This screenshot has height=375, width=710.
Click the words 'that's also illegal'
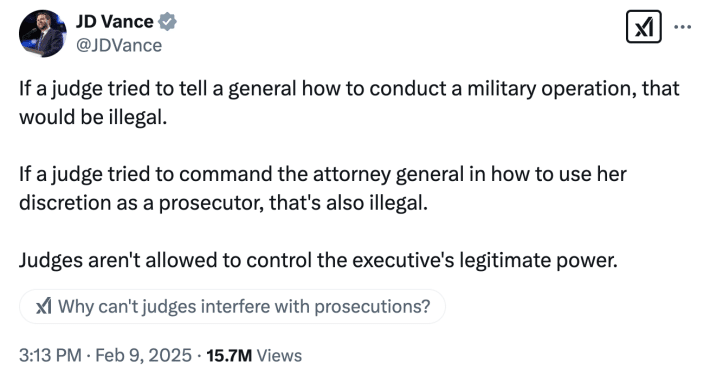tap(349, 203)
